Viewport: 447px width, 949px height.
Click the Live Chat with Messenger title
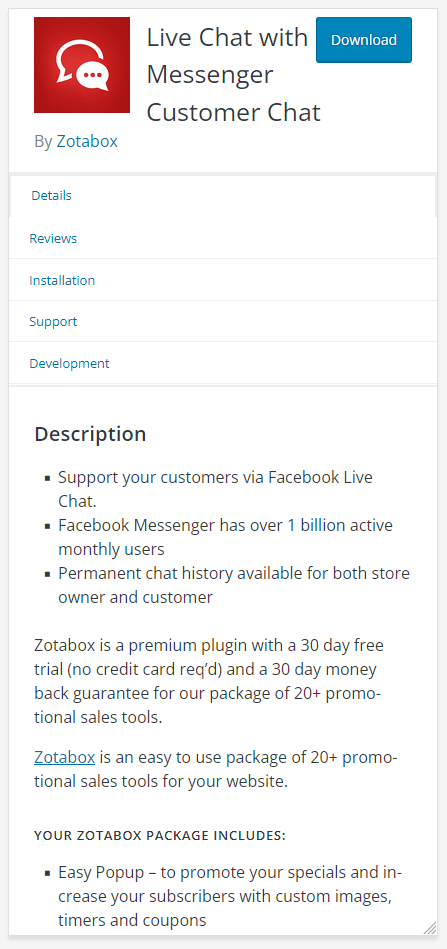[x=233, y=75]
